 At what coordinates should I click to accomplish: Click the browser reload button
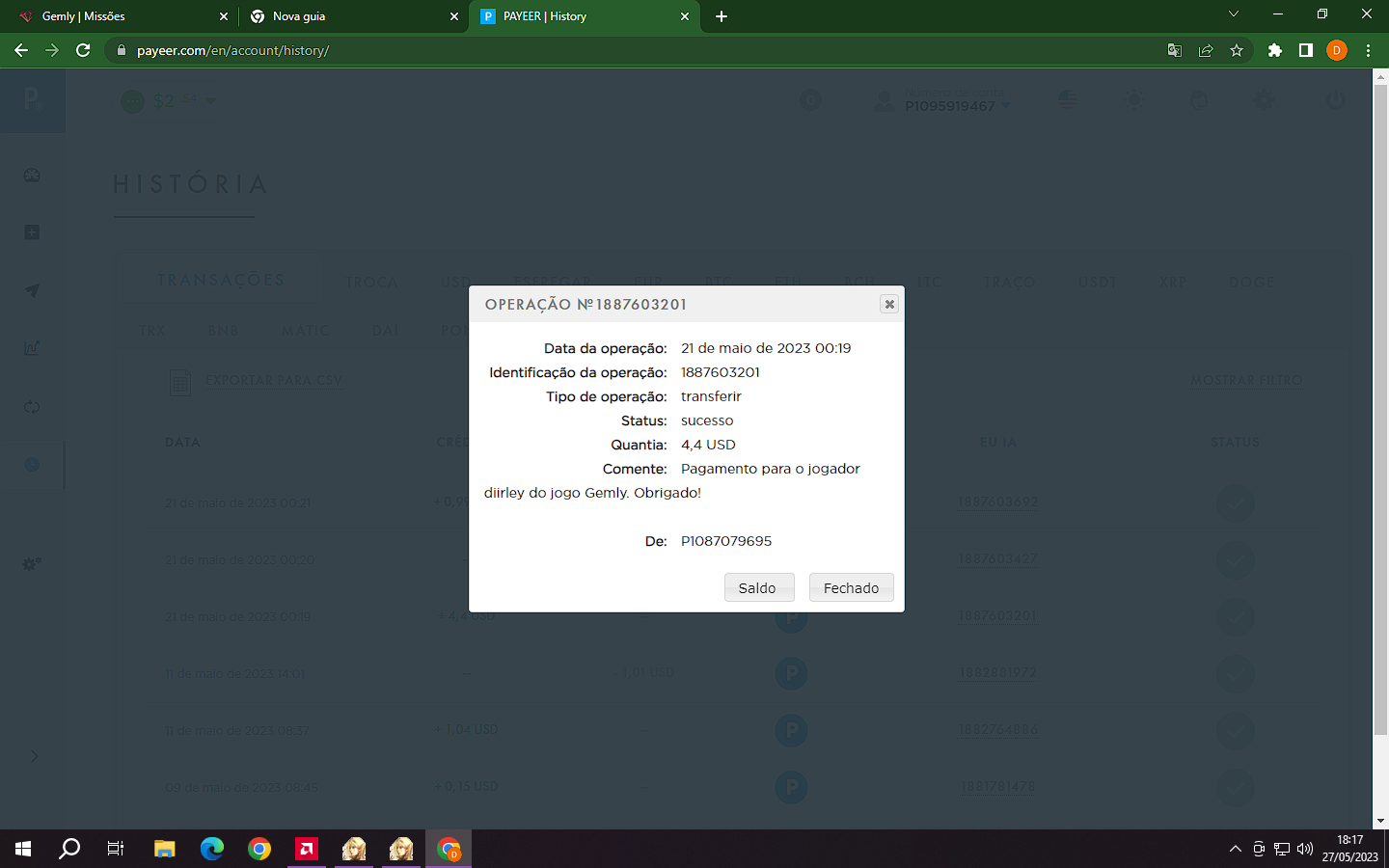click(83, 50)
